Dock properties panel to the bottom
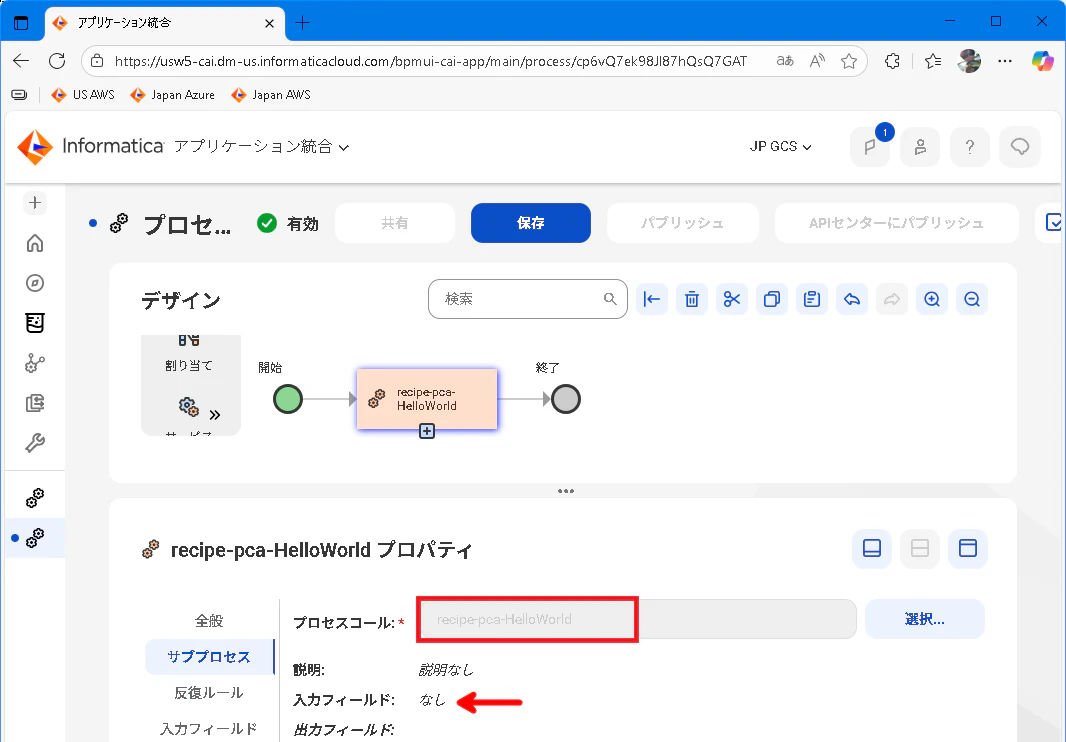 click(x=872, y=548)
